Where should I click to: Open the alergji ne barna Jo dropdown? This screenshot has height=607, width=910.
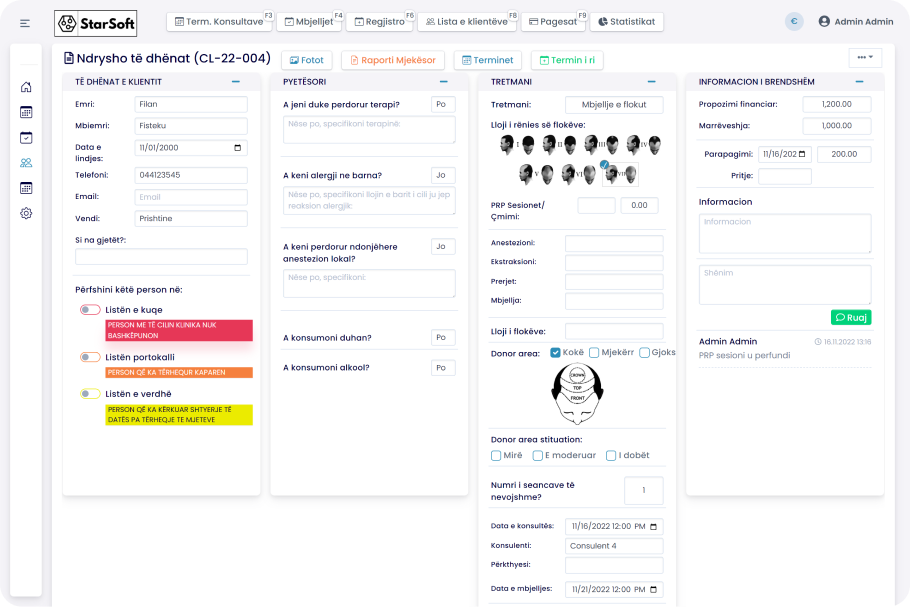pyautogui.click(x=443, y=175)
